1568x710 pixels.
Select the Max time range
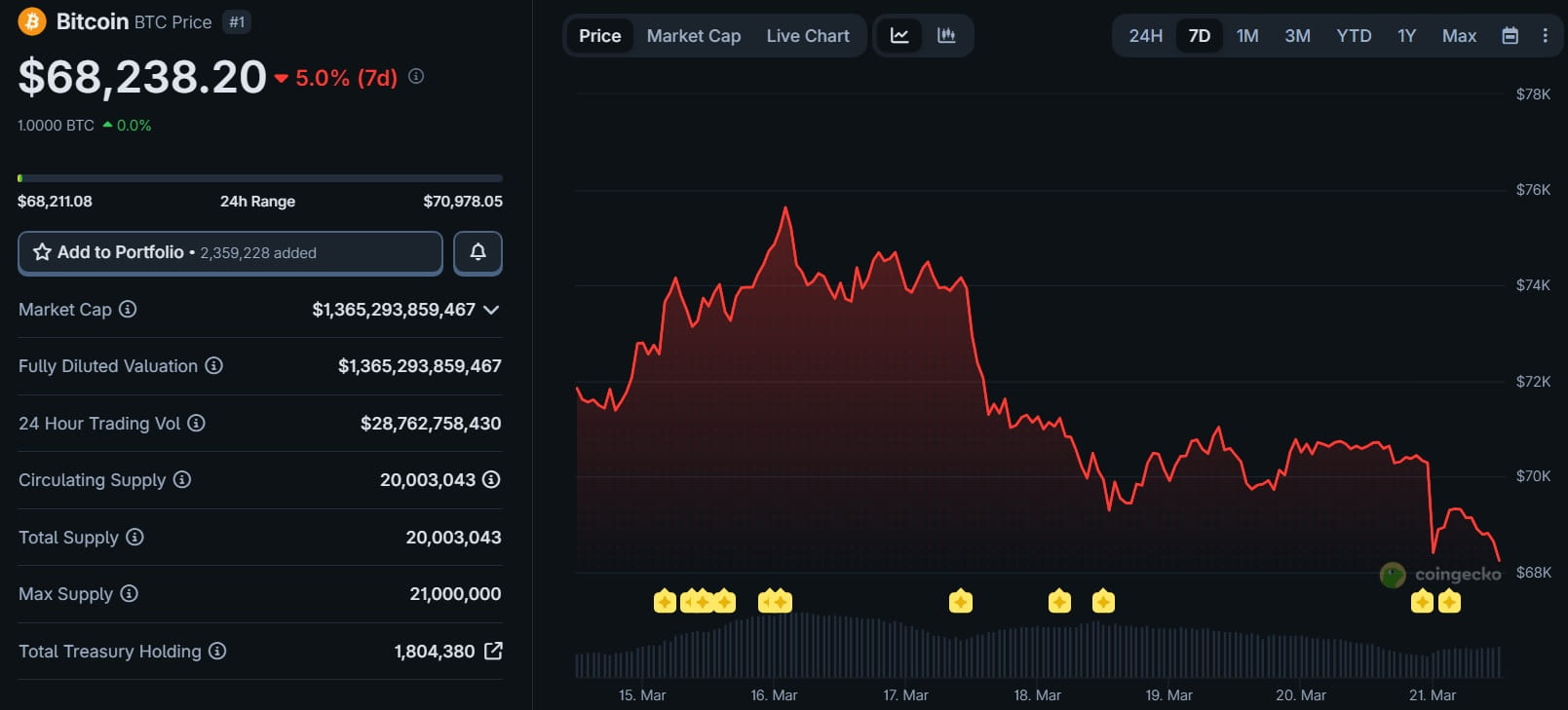pyautogui.click(x=1459, y=36)
